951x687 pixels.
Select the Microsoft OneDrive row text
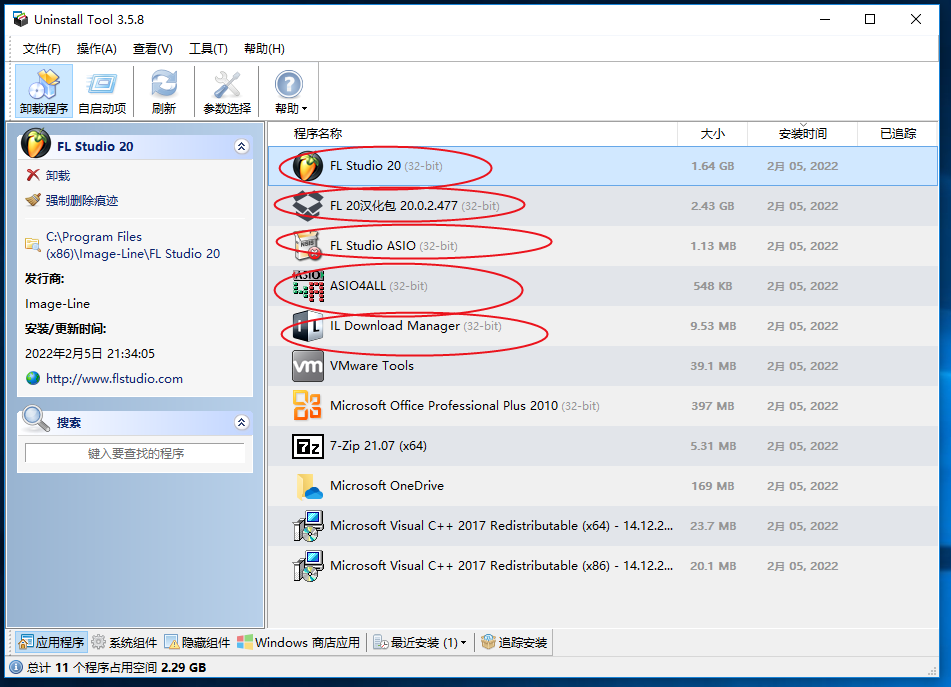click(387, 486)
